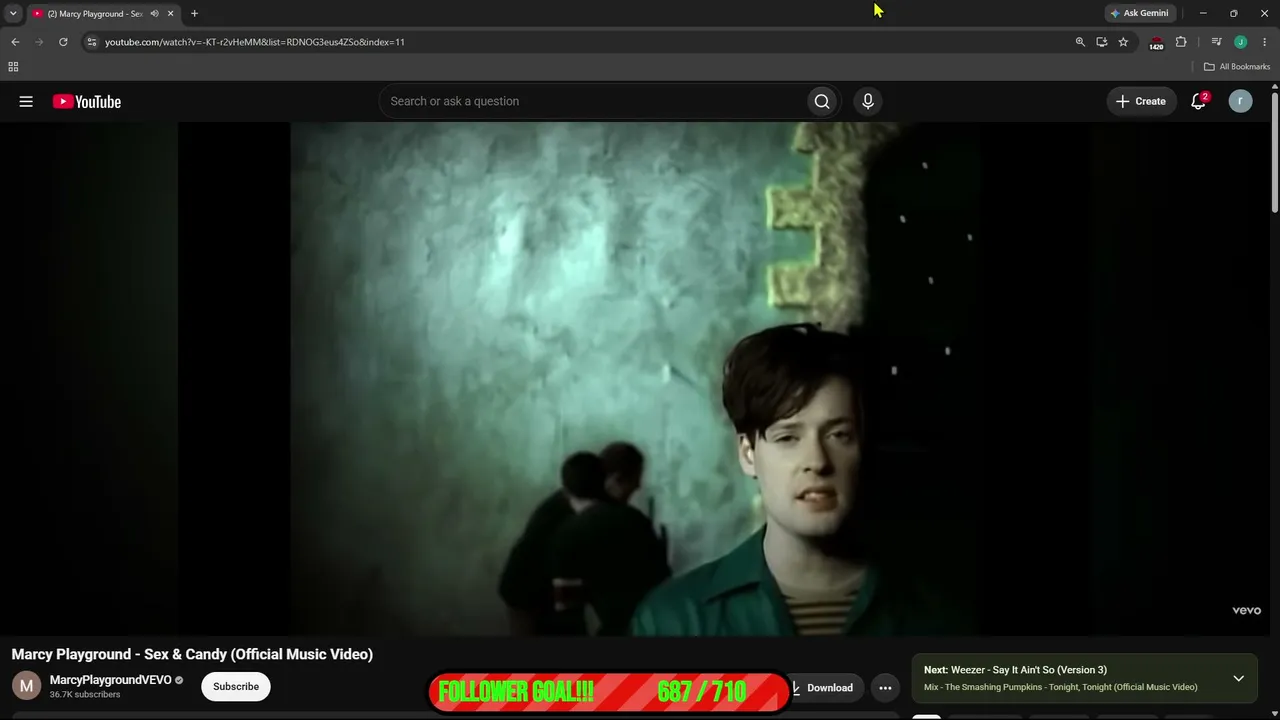Open the YouTube account avatar menu
Image resolution: width=1280 pixels, height=720 pixels.
point(1240,101)
